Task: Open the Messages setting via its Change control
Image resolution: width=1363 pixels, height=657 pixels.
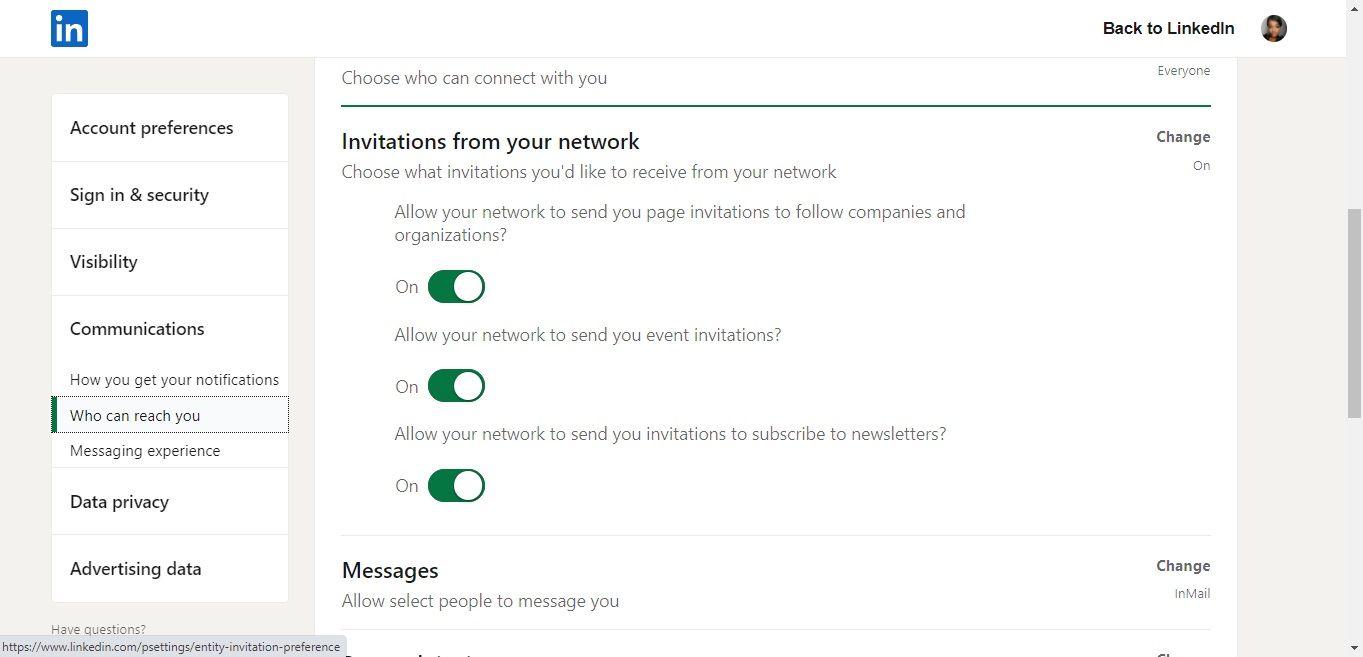Action: click(x=1183, y=566)
